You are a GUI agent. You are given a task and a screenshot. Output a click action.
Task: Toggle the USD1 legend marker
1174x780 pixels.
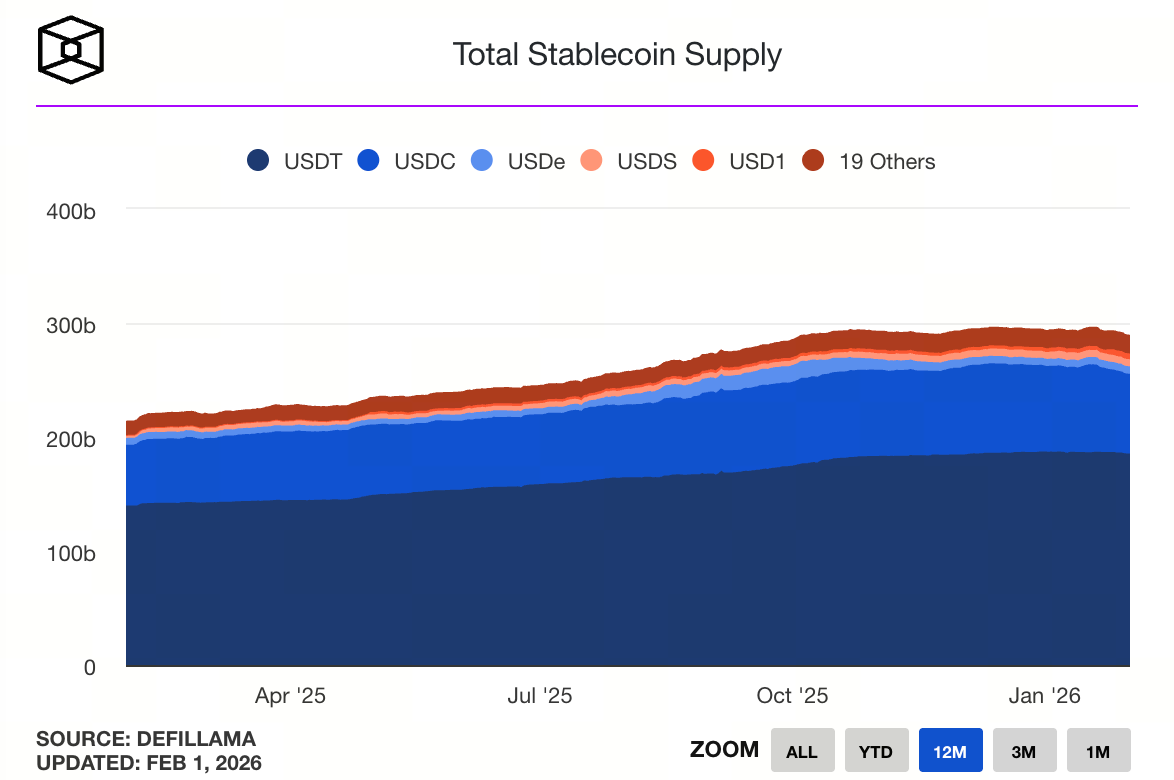pyautogui.click(x=704, y=161)
